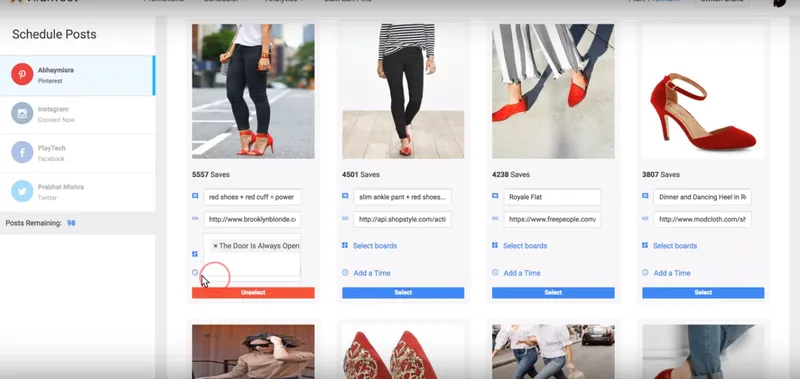Click the striped top and black pants photo
Viewport: 800px width, 379px height.
pyautogui.click(x=403, y=91)
